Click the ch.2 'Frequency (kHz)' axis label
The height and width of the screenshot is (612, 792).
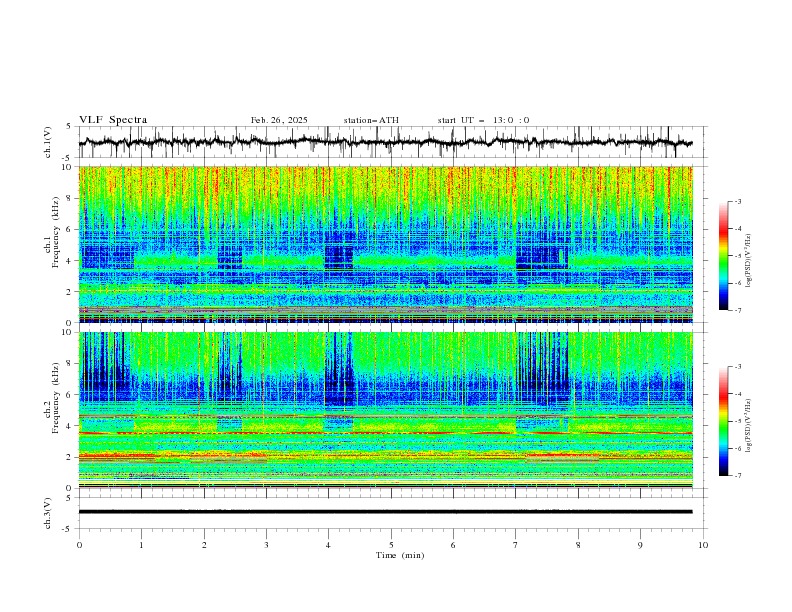coord(56,398)
